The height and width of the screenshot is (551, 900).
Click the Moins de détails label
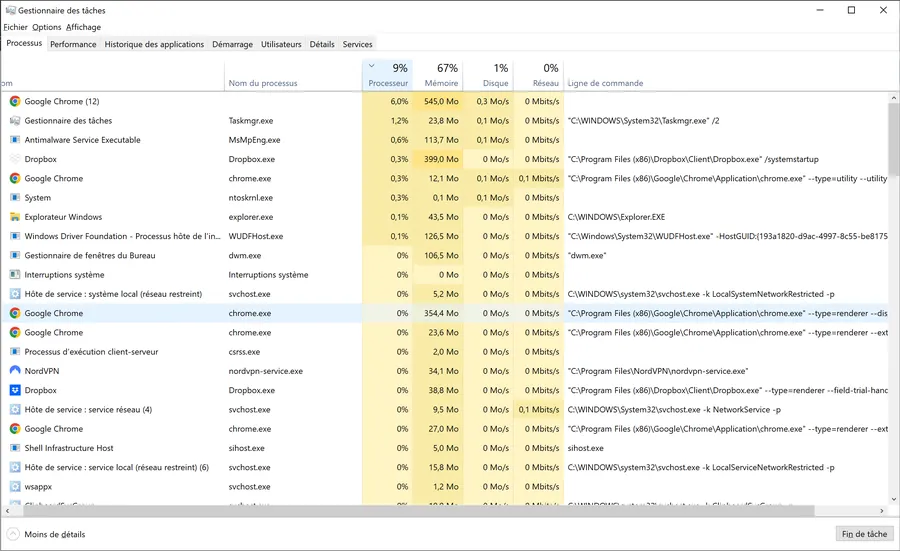(55, 534)
